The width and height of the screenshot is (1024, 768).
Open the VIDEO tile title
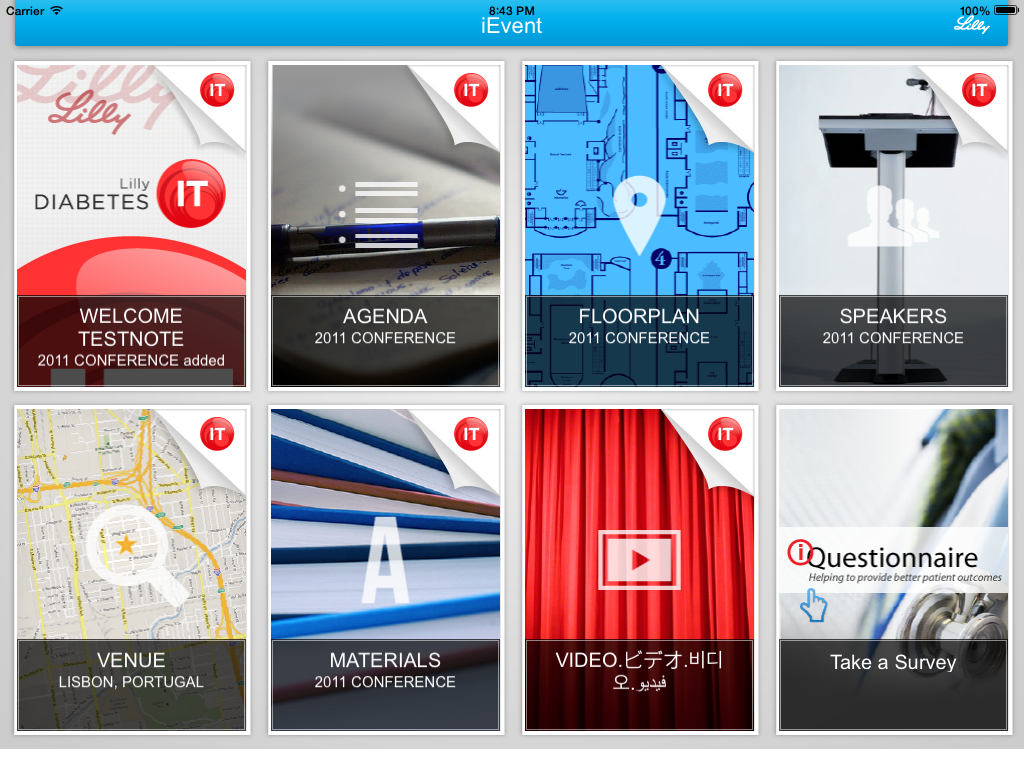(639, 670)
